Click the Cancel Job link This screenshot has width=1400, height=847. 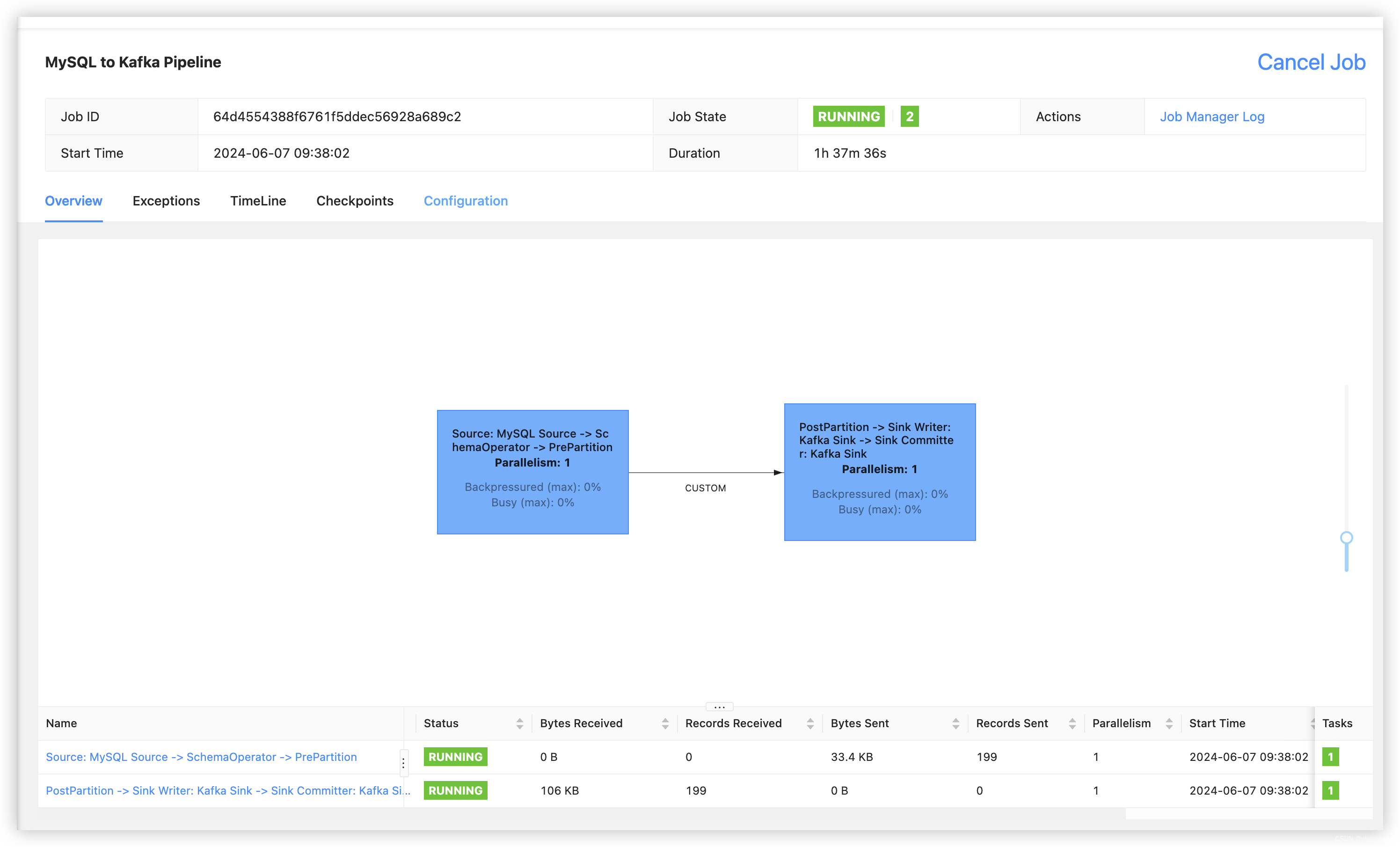click(1311, 62)
